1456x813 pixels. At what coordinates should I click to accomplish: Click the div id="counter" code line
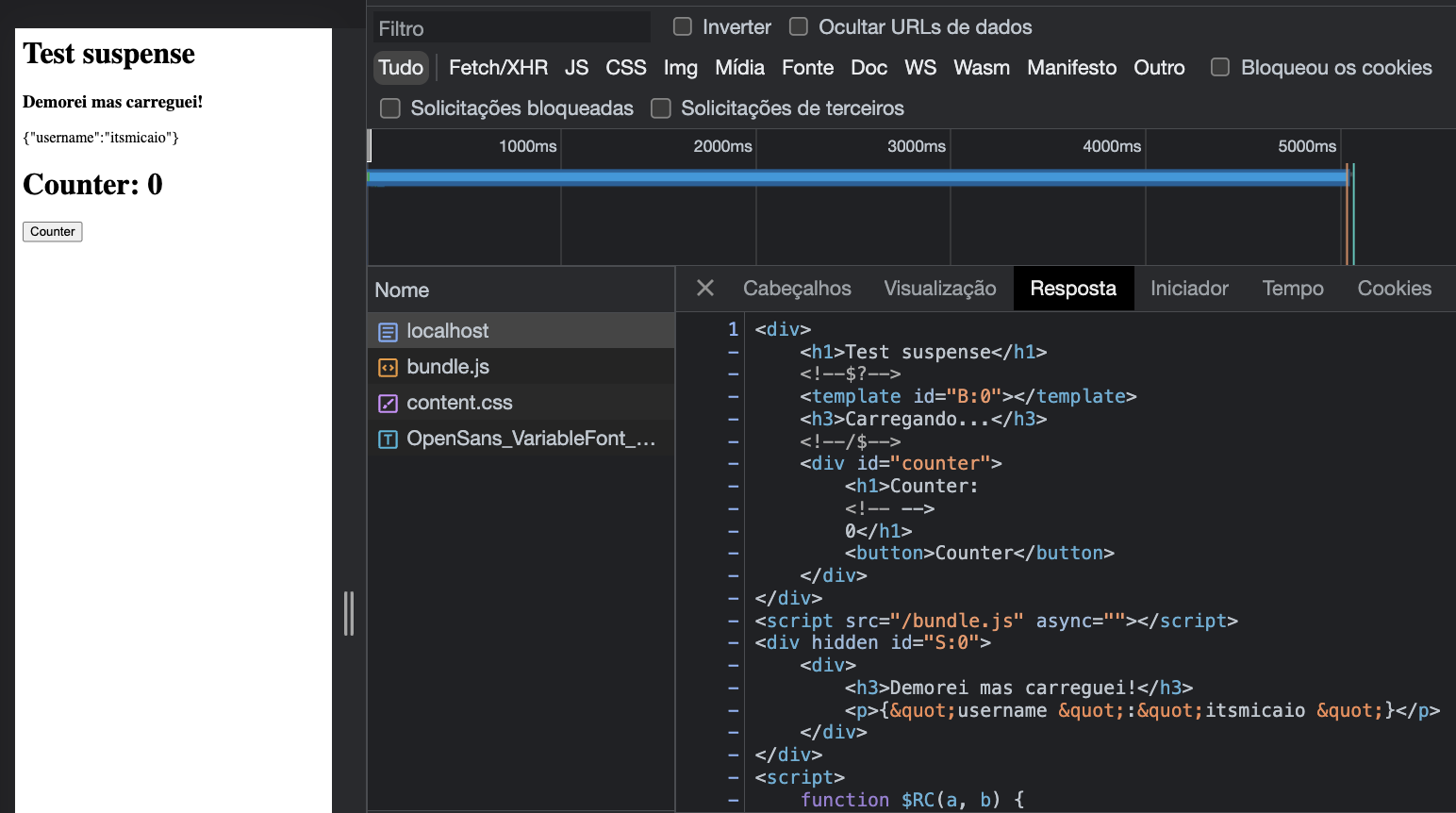click(x=901, y=463)
